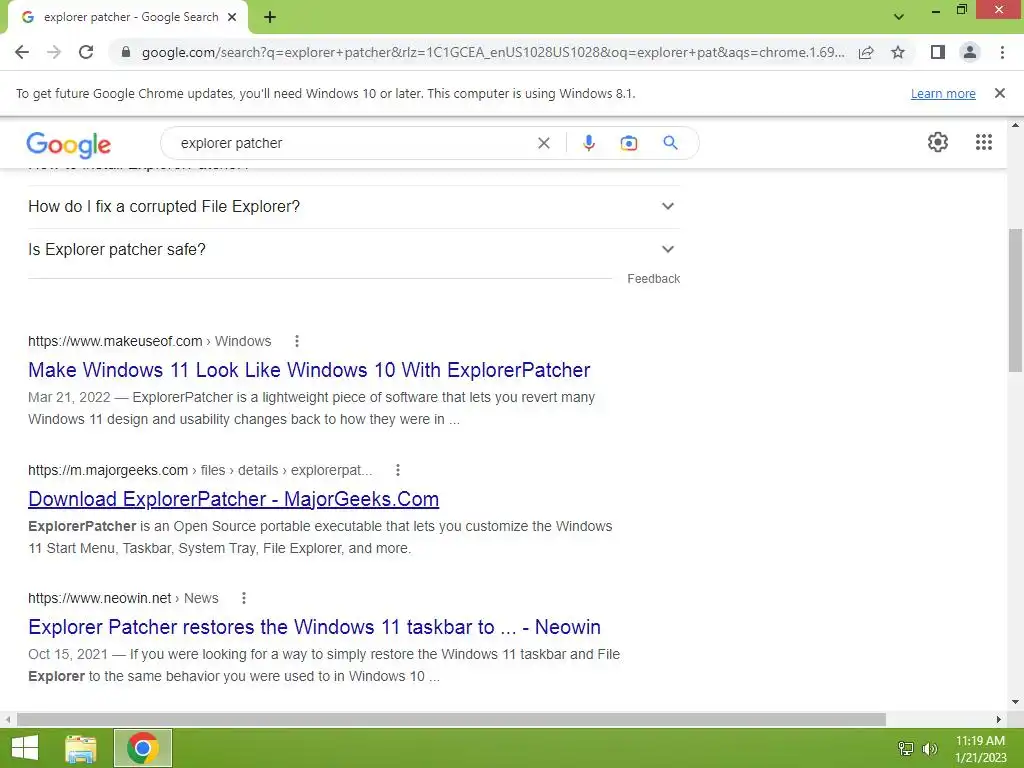Click the scroll-down arrow of the page scrollbar
1024x768 pixels.
[x=1016, y=702]
